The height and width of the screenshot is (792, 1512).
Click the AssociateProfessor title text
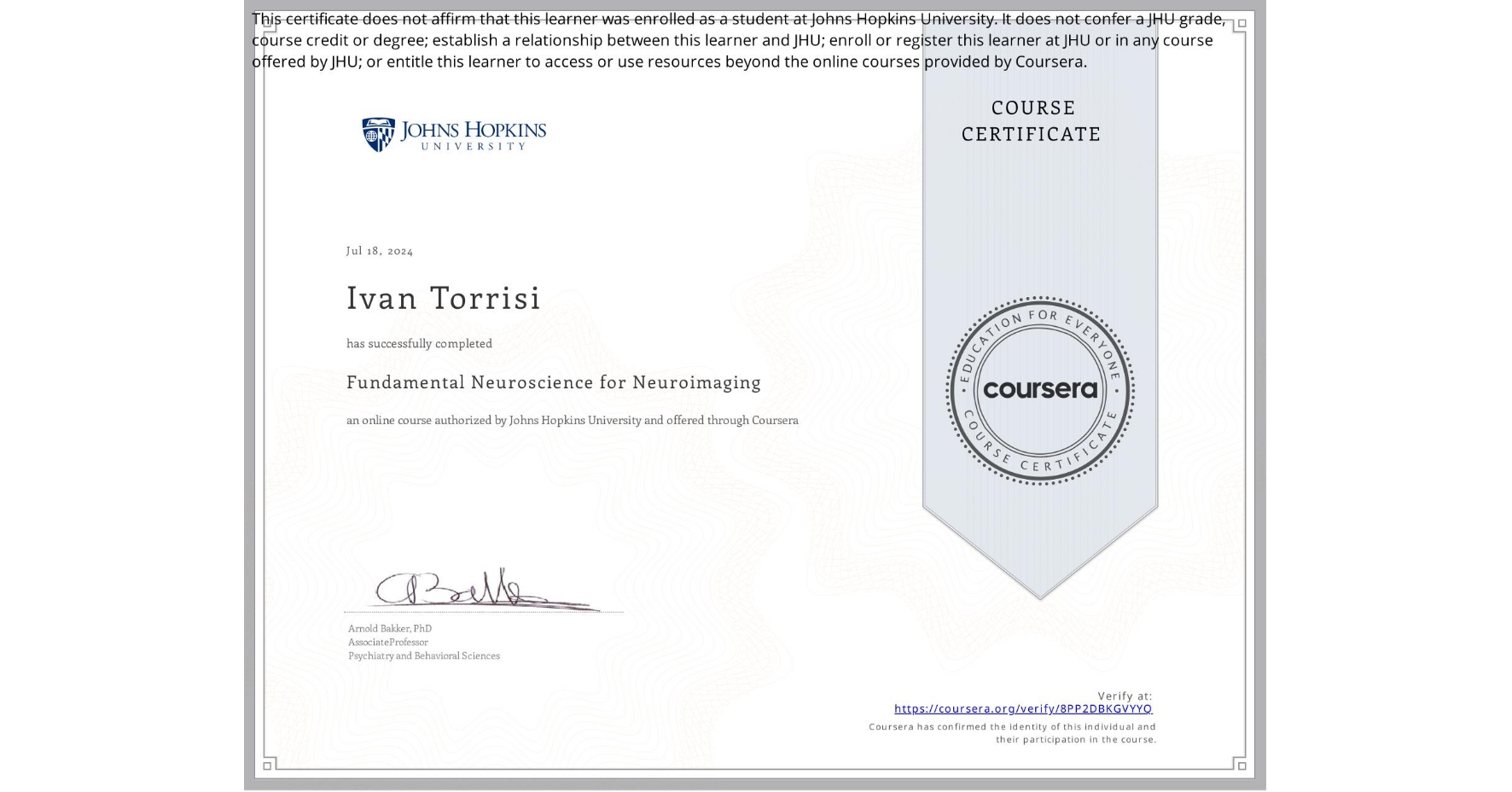(388, 642)
